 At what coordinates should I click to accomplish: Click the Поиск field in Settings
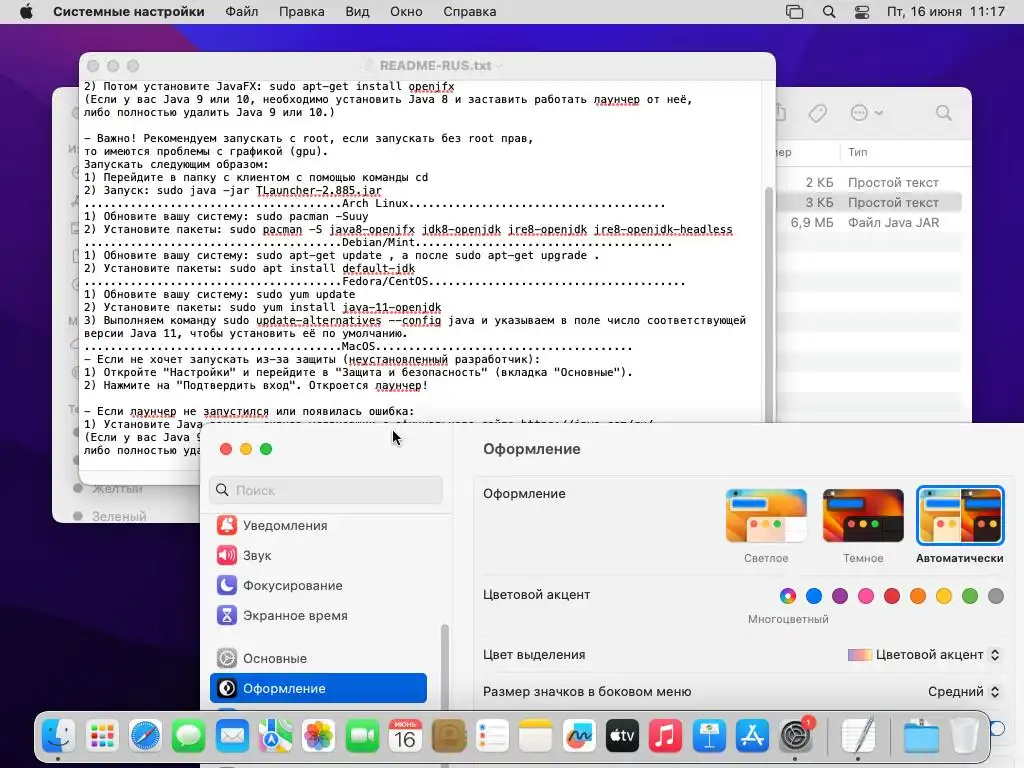click(x=326, y=490)
